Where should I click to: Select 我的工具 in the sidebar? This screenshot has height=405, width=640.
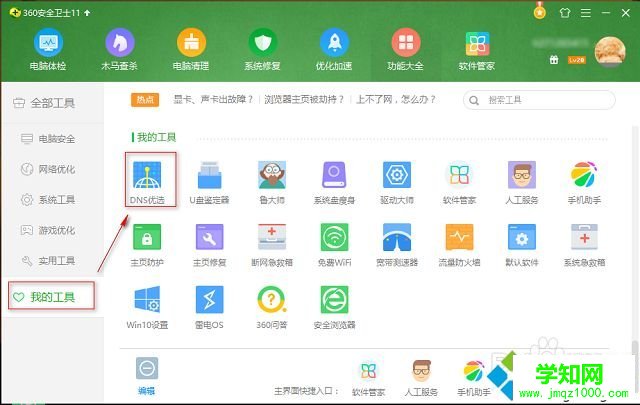51,297
